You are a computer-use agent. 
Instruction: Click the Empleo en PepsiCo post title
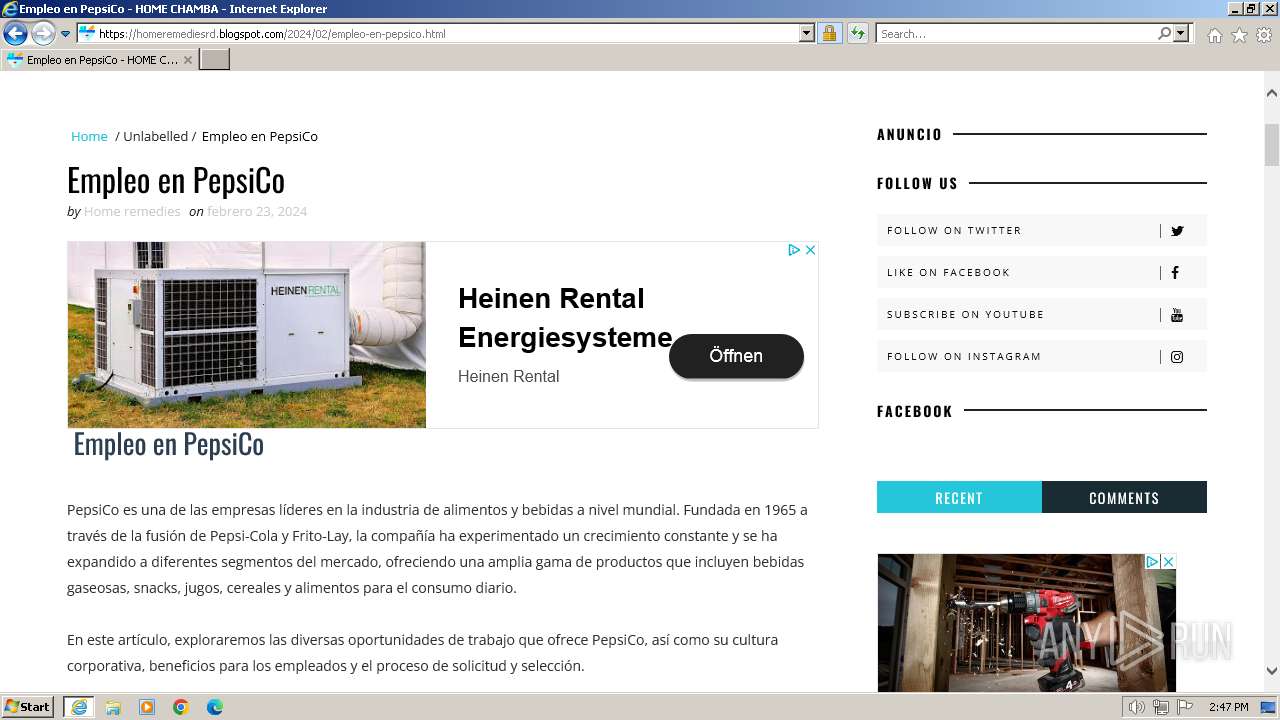pyautogui.click(x=176, y=180)
